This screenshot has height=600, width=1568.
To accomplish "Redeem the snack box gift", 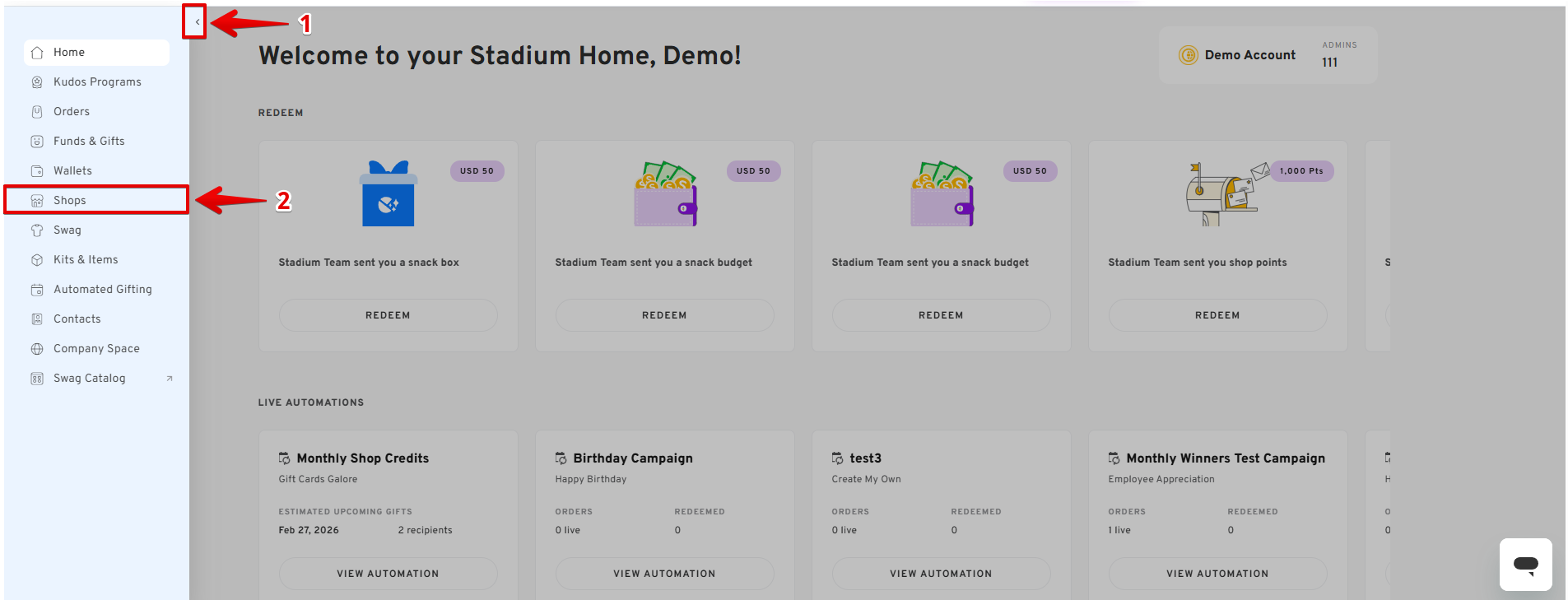I will click(x=388, y=315).
